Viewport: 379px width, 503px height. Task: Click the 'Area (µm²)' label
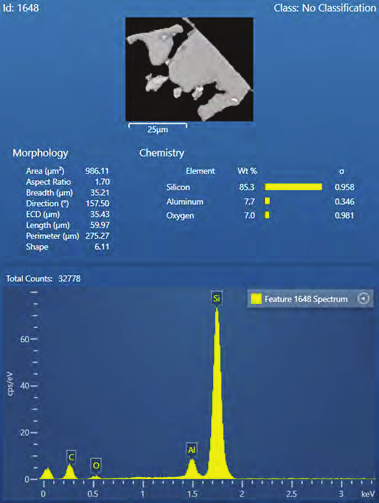click(45, 171)
